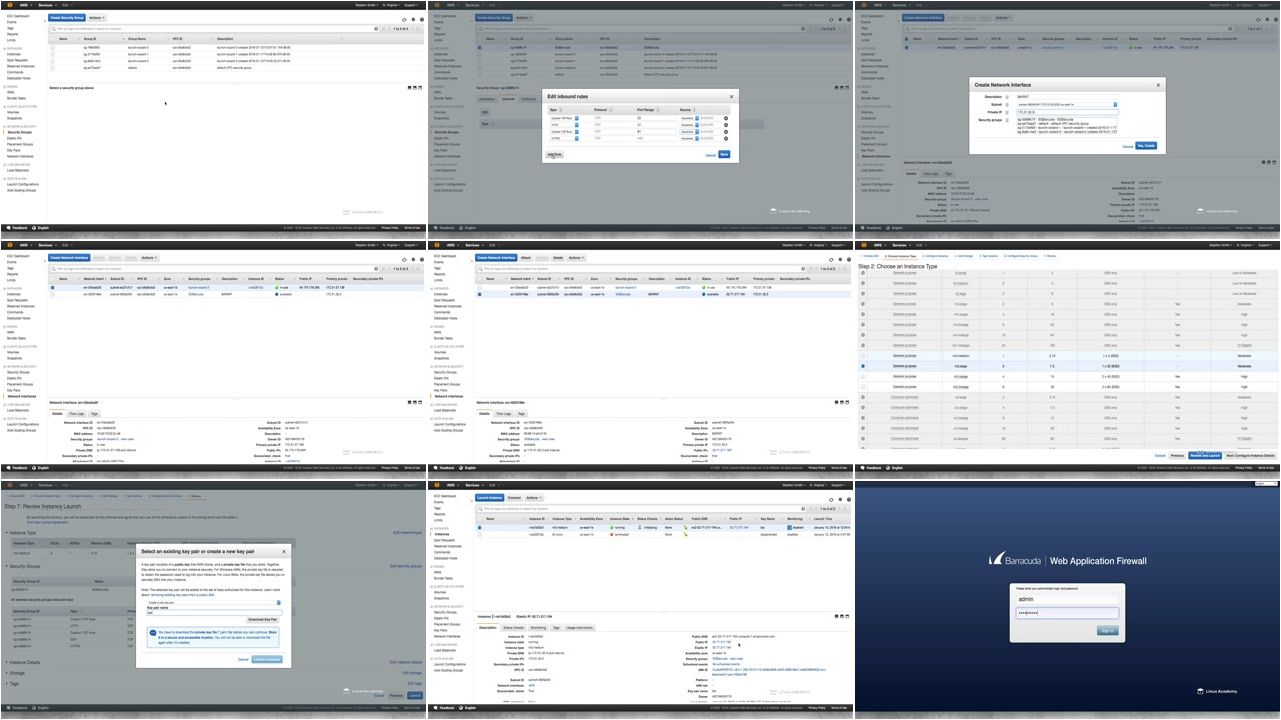
Task: Open Subnet dropdown in Create Network Interface
Action: point(1067,104)
